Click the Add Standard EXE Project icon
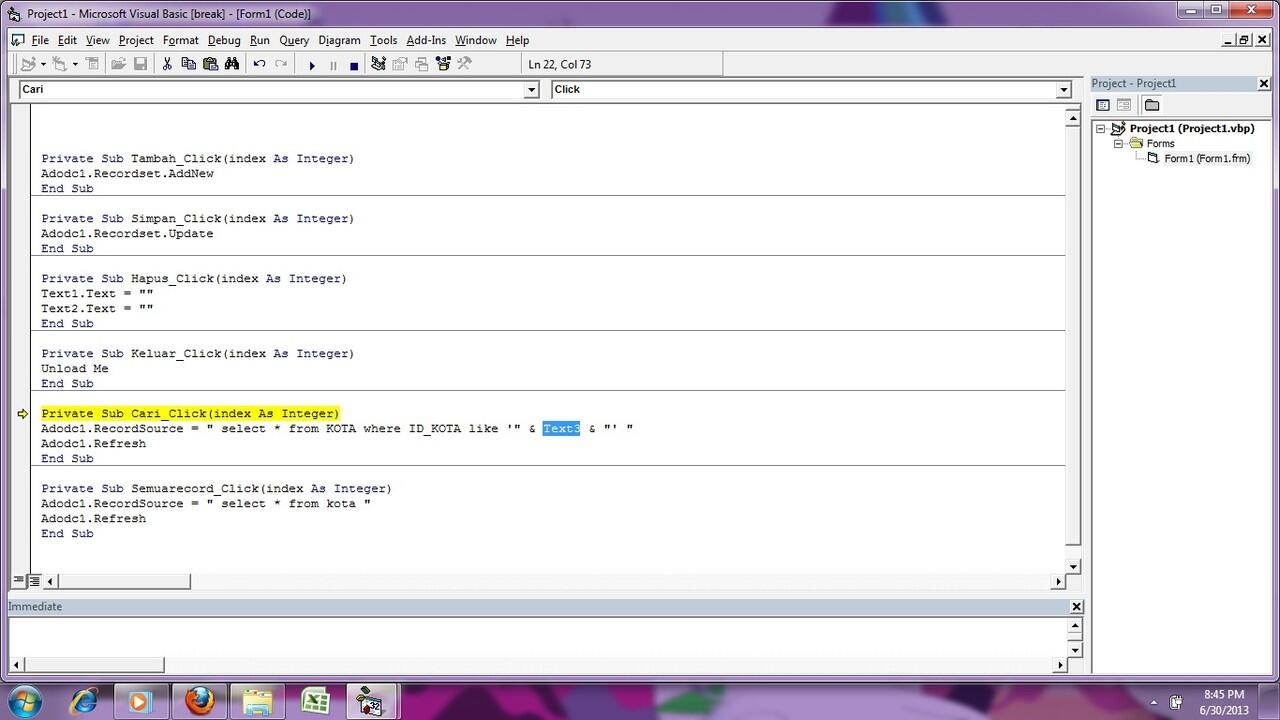 pos(27,64)
